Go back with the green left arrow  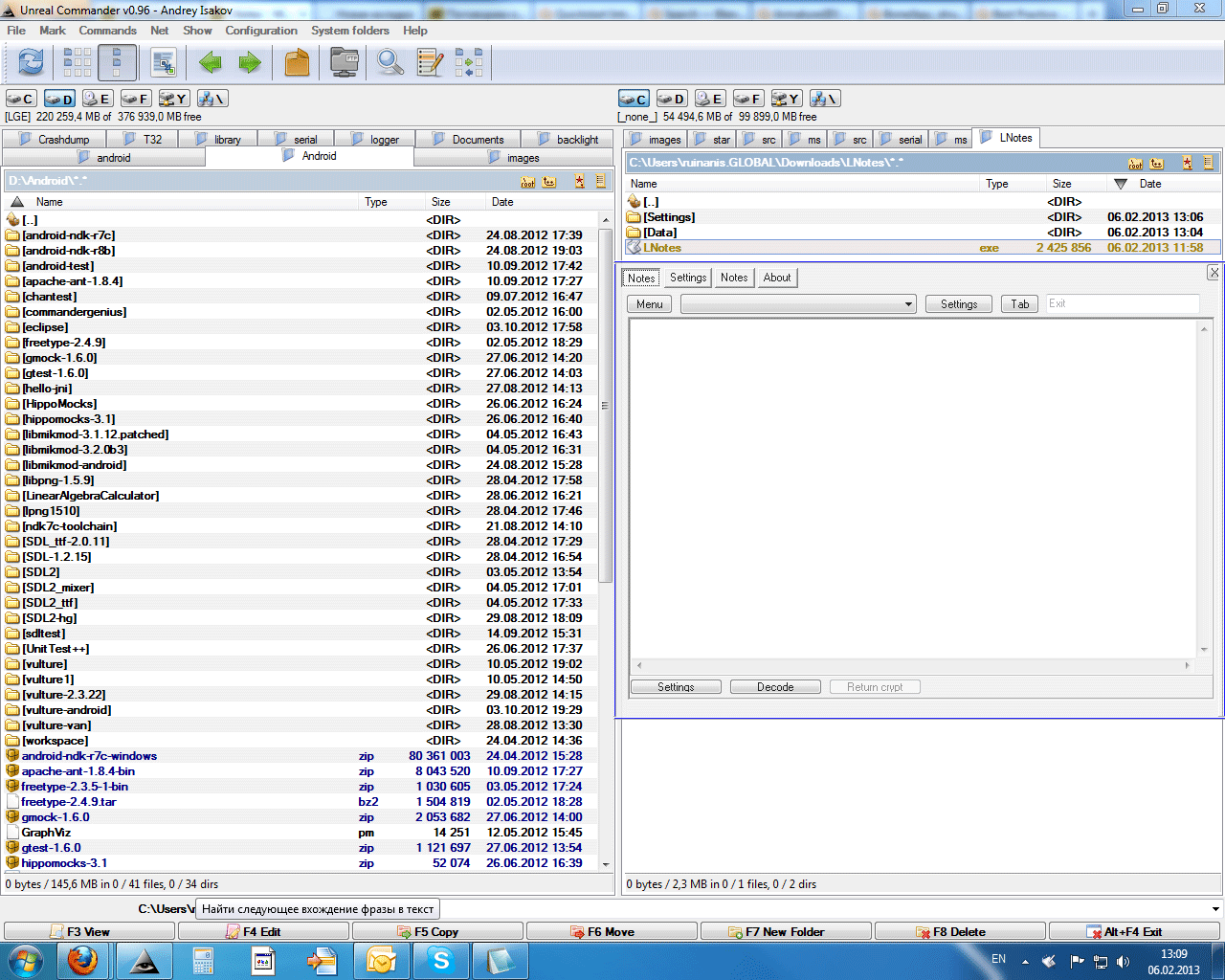coord(210,63)
